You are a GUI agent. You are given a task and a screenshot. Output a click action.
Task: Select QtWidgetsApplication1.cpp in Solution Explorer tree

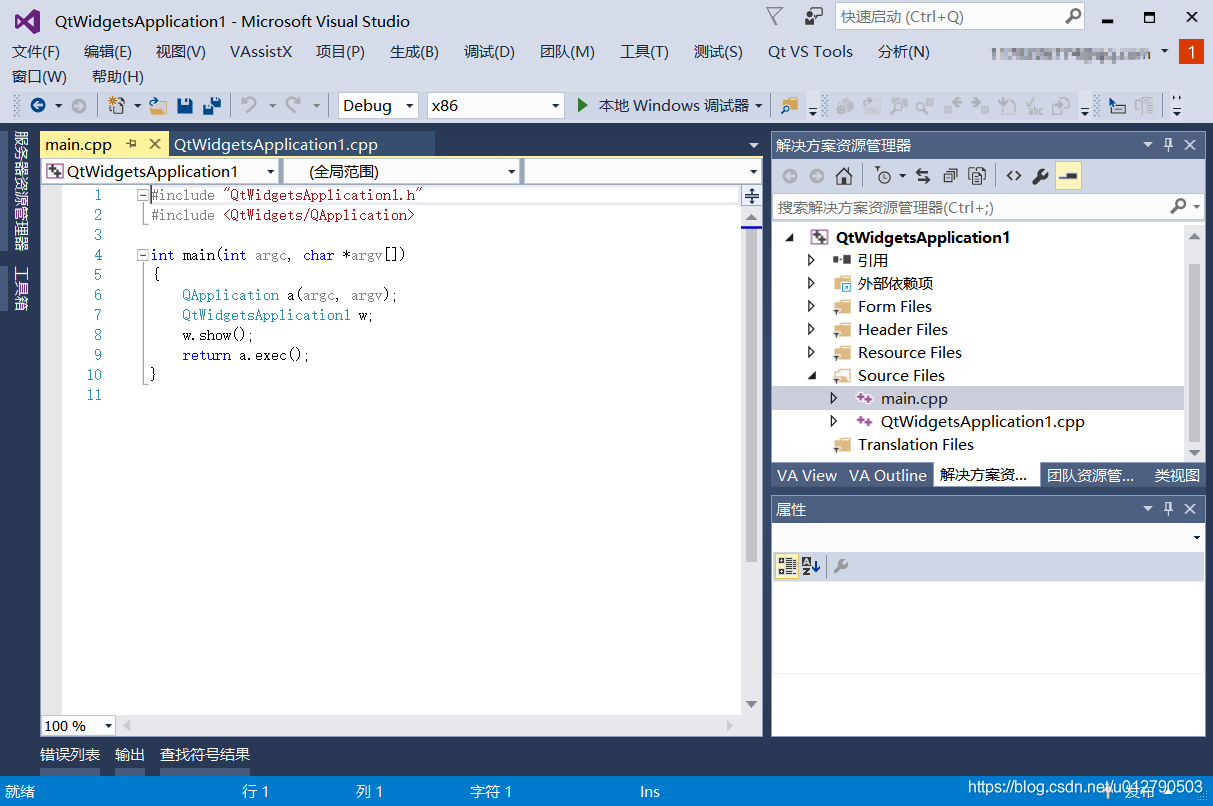pos(982,421)
